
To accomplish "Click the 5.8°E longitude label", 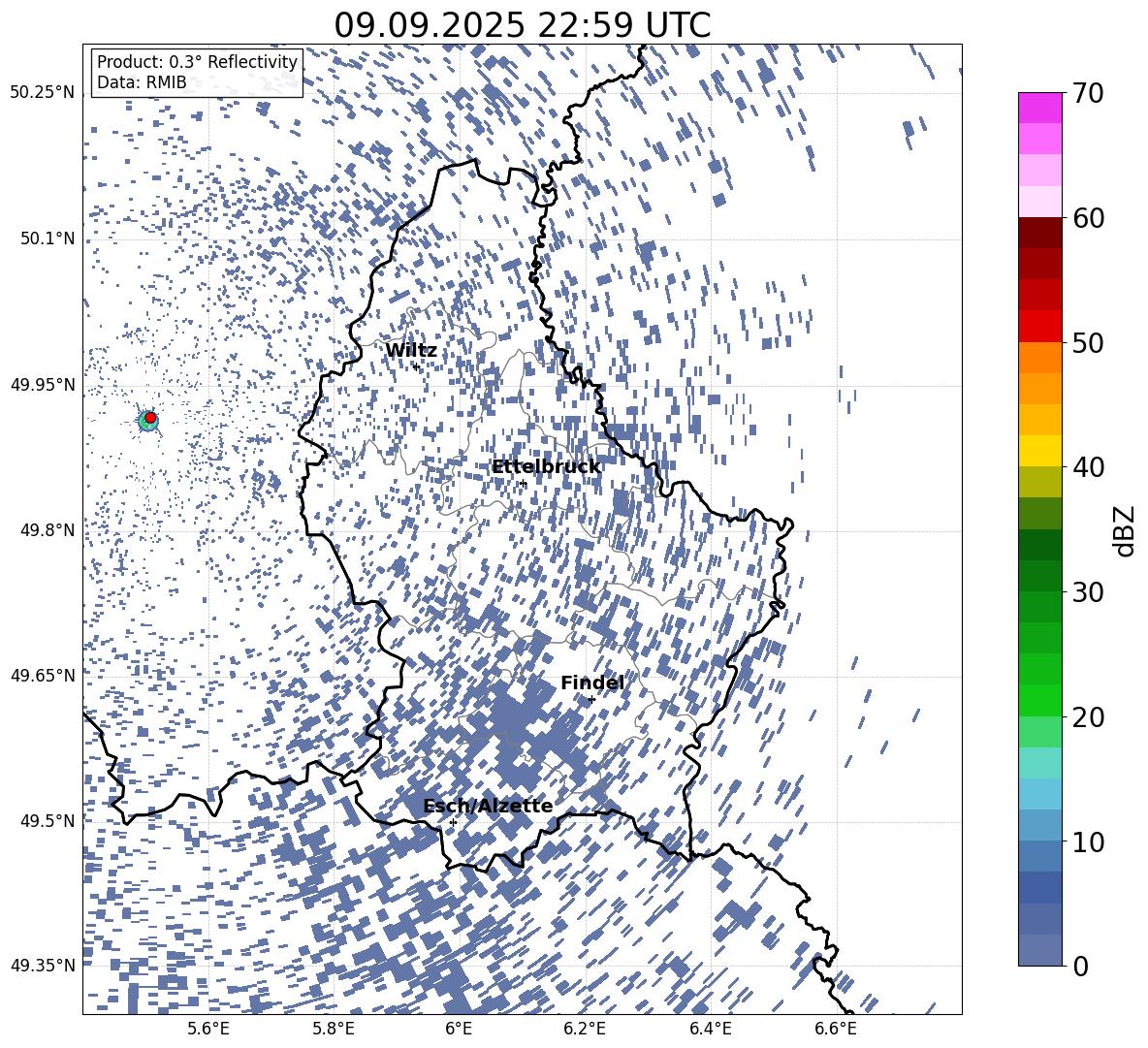I will point(334,1029).
